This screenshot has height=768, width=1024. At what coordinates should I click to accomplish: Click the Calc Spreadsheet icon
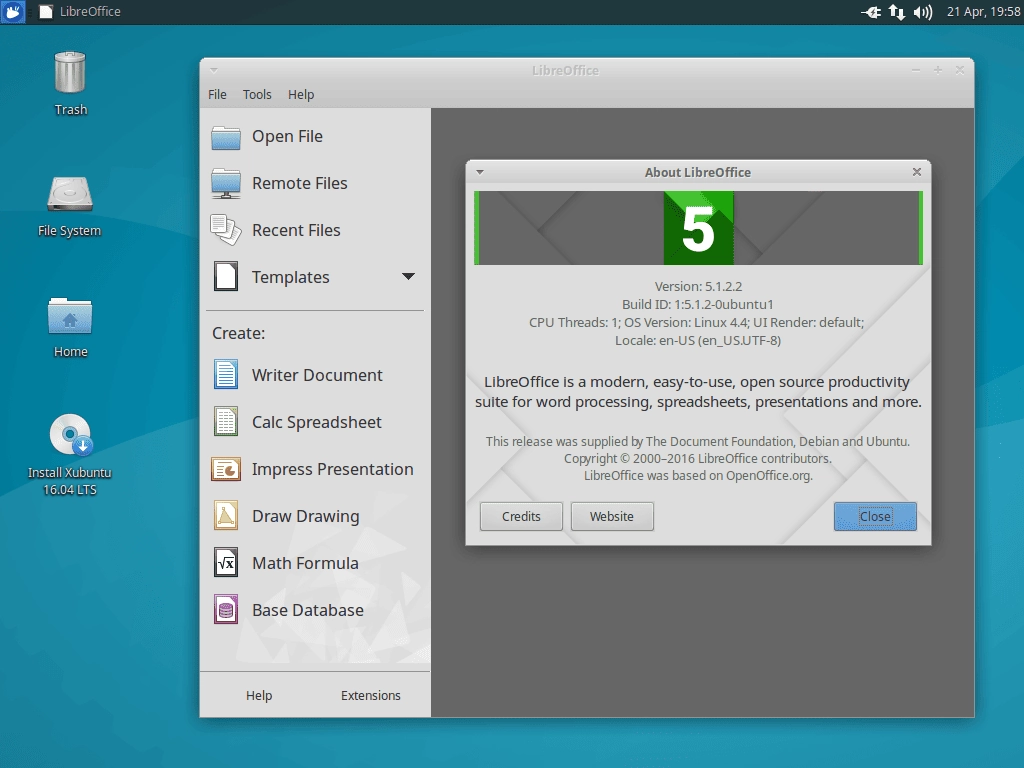[x=226, y=422]
